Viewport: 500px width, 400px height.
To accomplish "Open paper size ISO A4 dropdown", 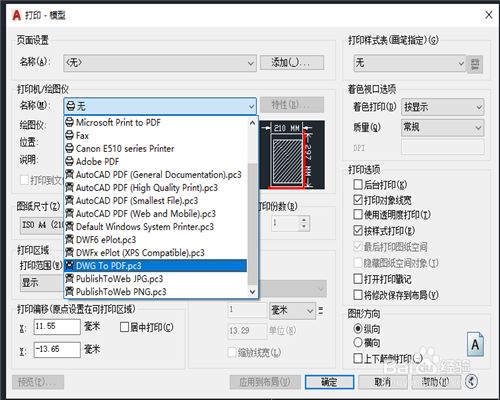I will coord(42,225).
